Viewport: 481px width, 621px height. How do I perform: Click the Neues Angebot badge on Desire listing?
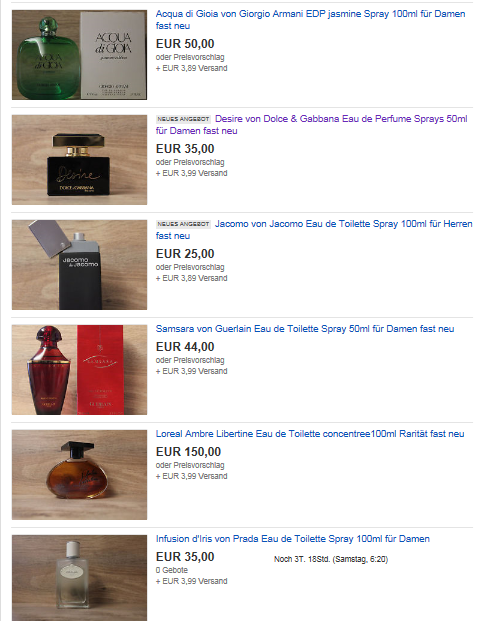pyautogui.click(x=183, y=119)
